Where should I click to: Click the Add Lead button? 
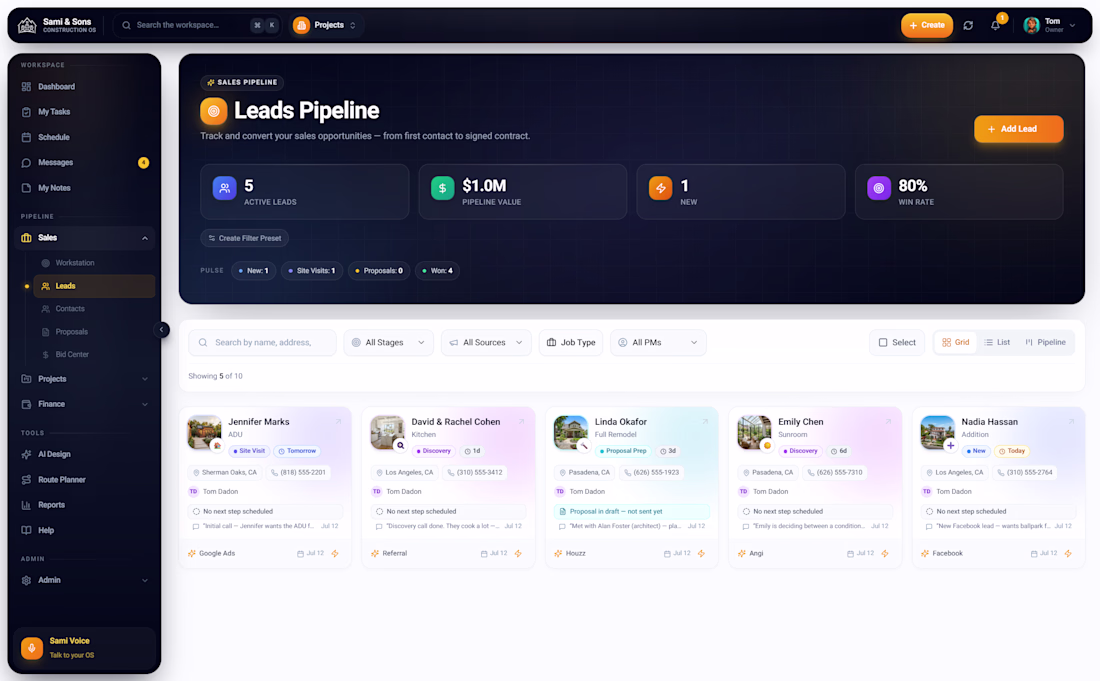coord(1019,129)
